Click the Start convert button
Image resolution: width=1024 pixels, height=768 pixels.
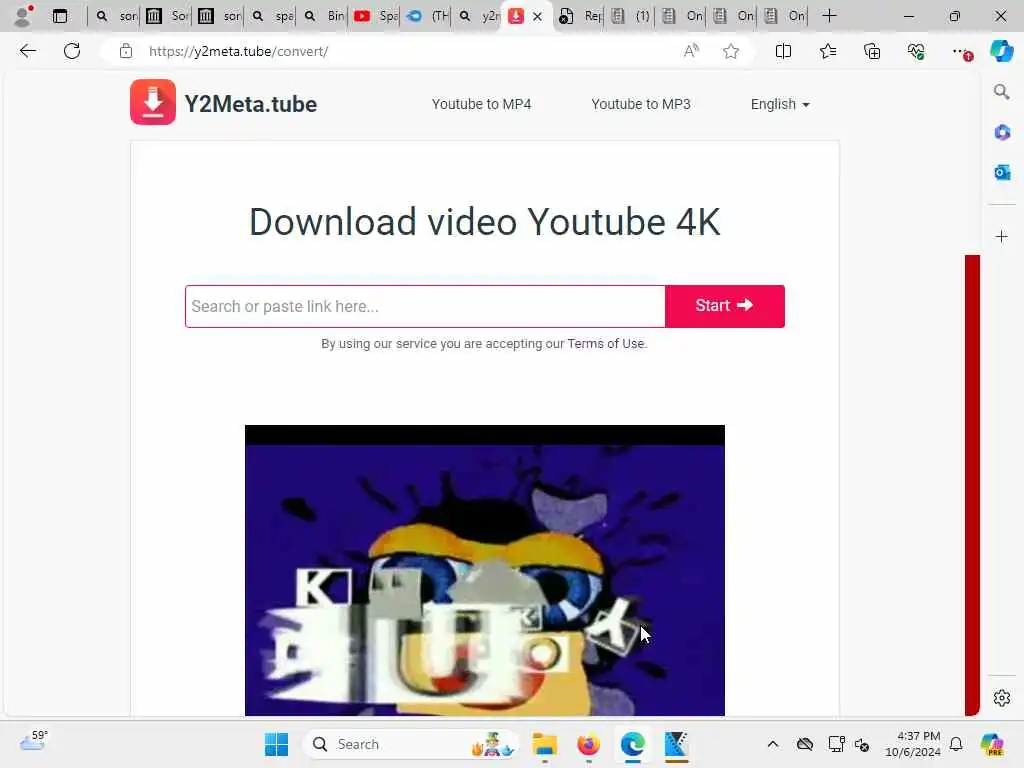pyautogui.click(x=725, y=306)
